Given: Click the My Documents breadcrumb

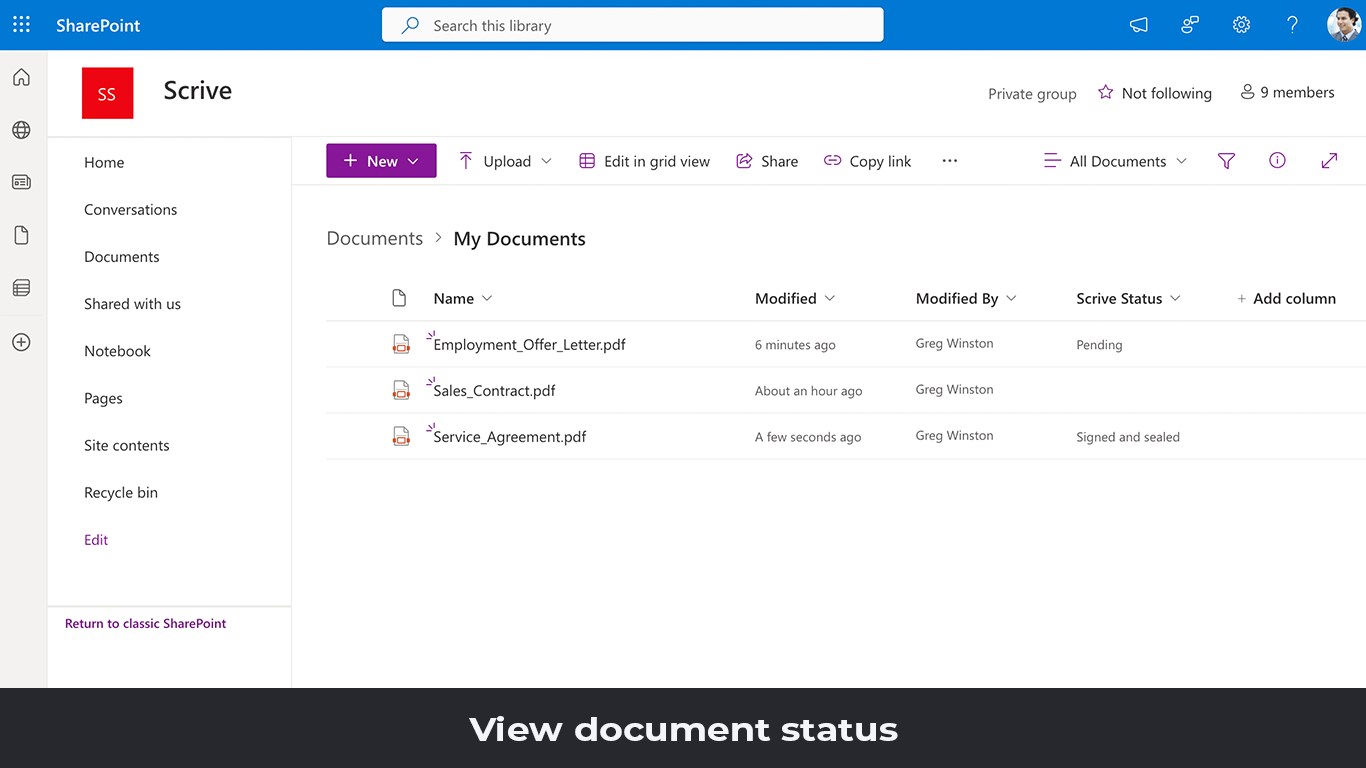Looking at the screenshot, I should [x=519, y=238].
